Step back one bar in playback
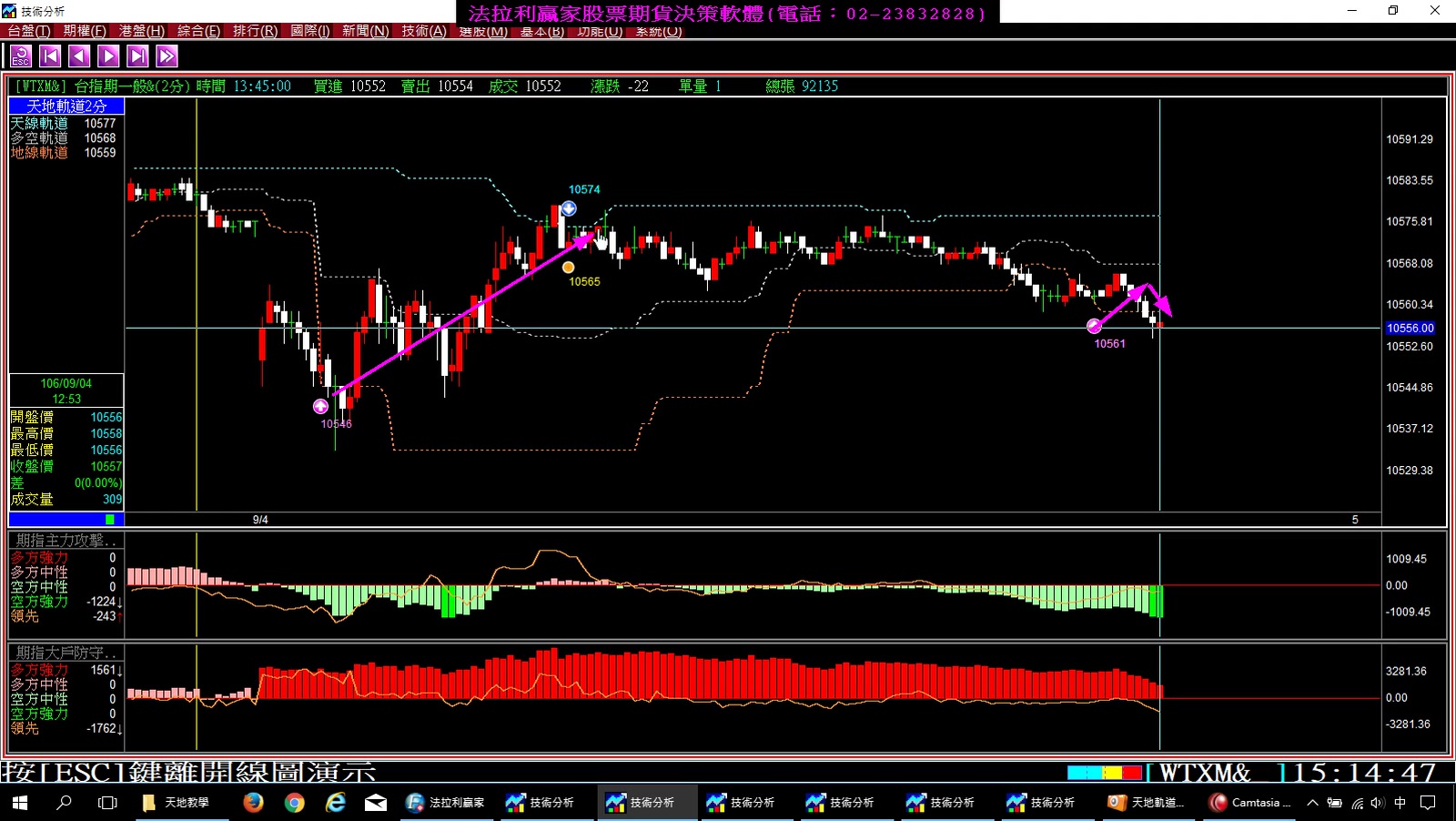 click(79, 56)
